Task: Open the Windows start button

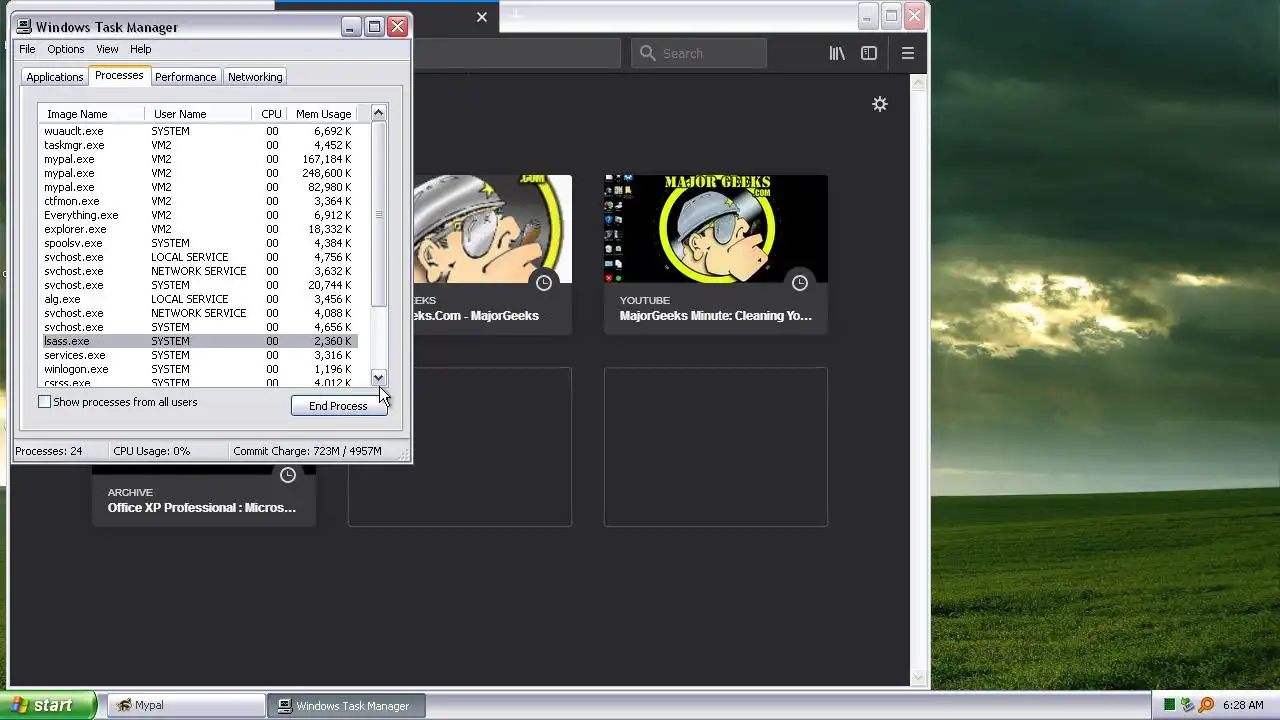Action: (x=49, y=705)
